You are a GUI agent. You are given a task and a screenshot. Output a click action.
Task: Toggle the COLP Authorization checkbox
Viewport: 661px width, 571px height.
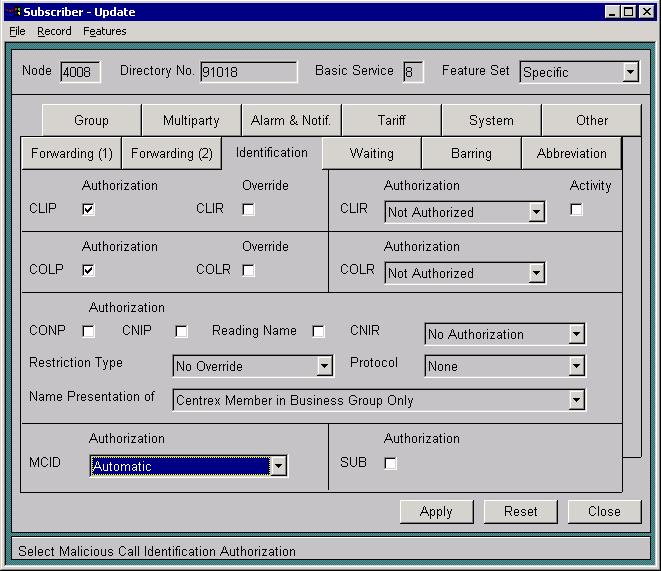click(89, 270)
